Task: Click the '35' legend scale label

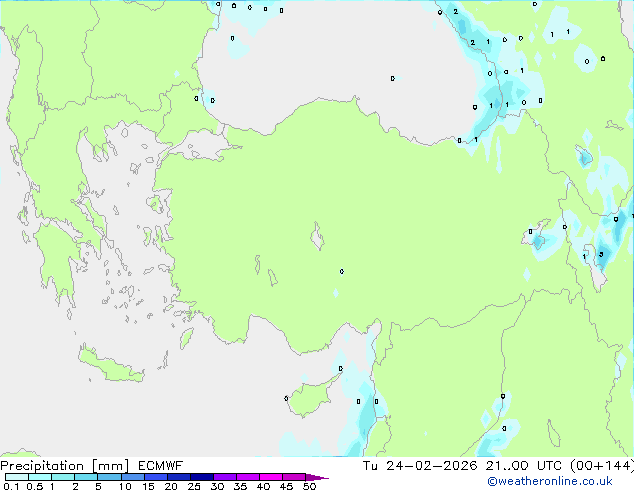Action: point(240,486)
